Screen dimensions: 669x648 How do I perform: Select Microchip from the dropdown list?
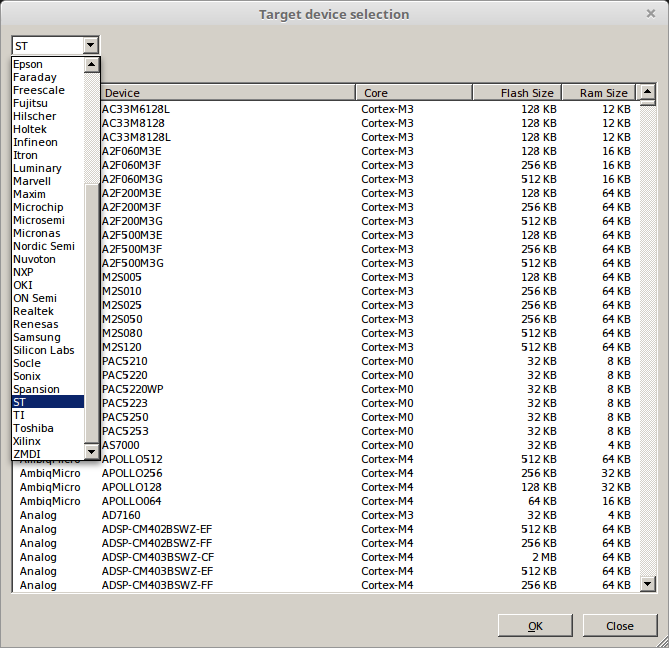click(x=38, y=208)
